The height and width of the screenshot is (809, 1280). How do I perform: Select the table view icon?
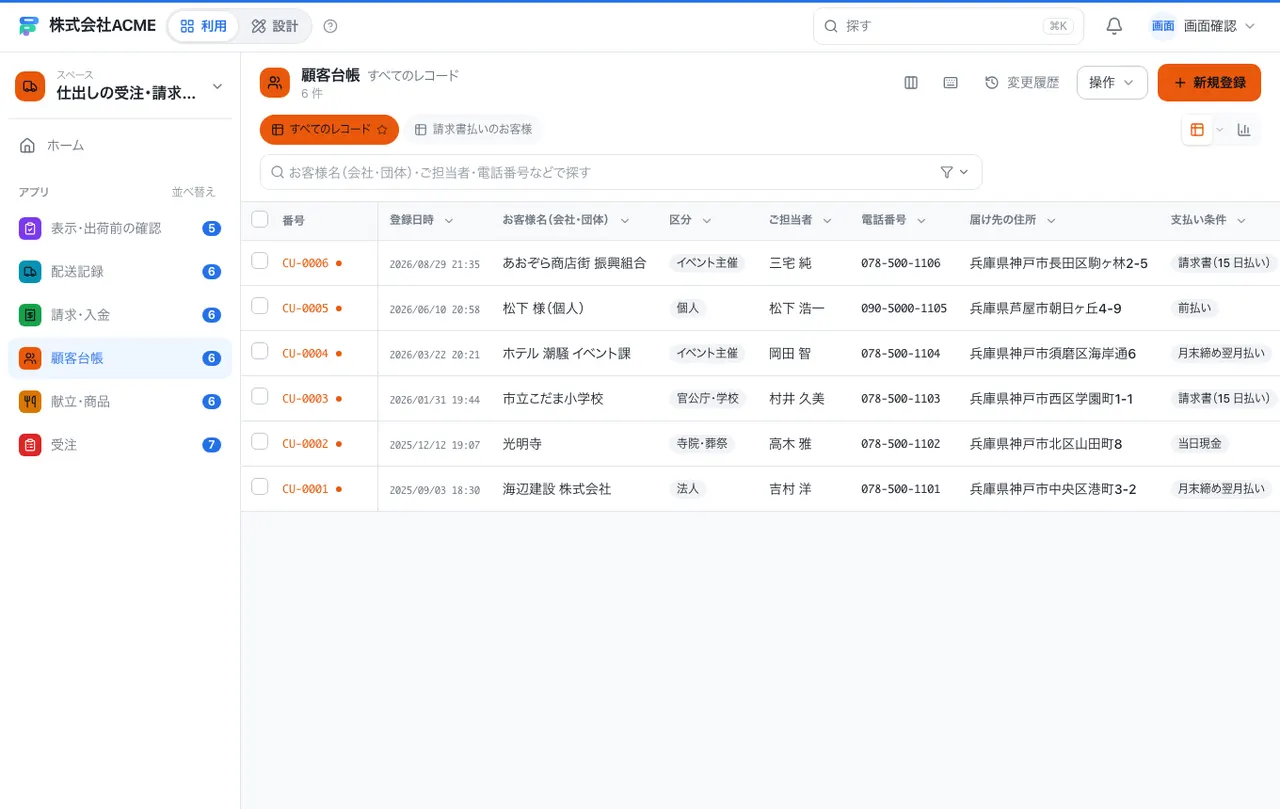click(x=1197, y=130)
